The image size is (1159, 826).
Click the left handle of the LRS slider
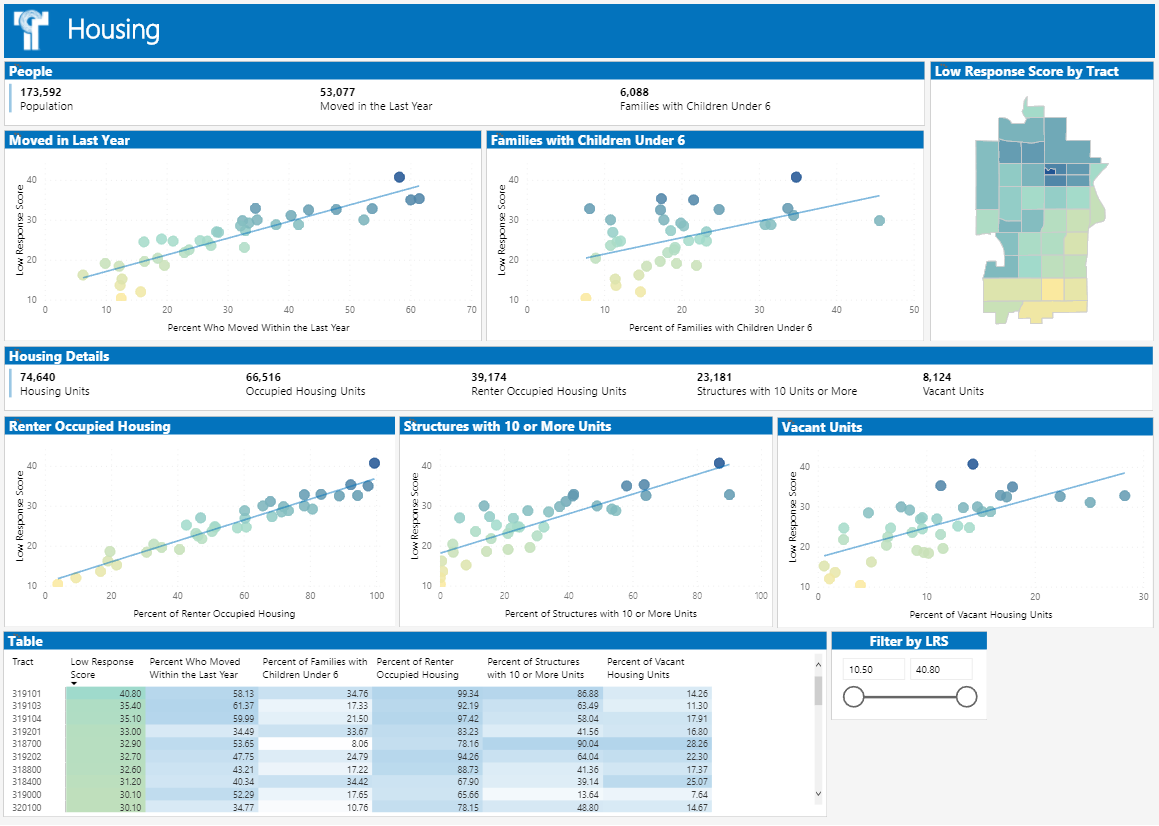tap(854, 697)
